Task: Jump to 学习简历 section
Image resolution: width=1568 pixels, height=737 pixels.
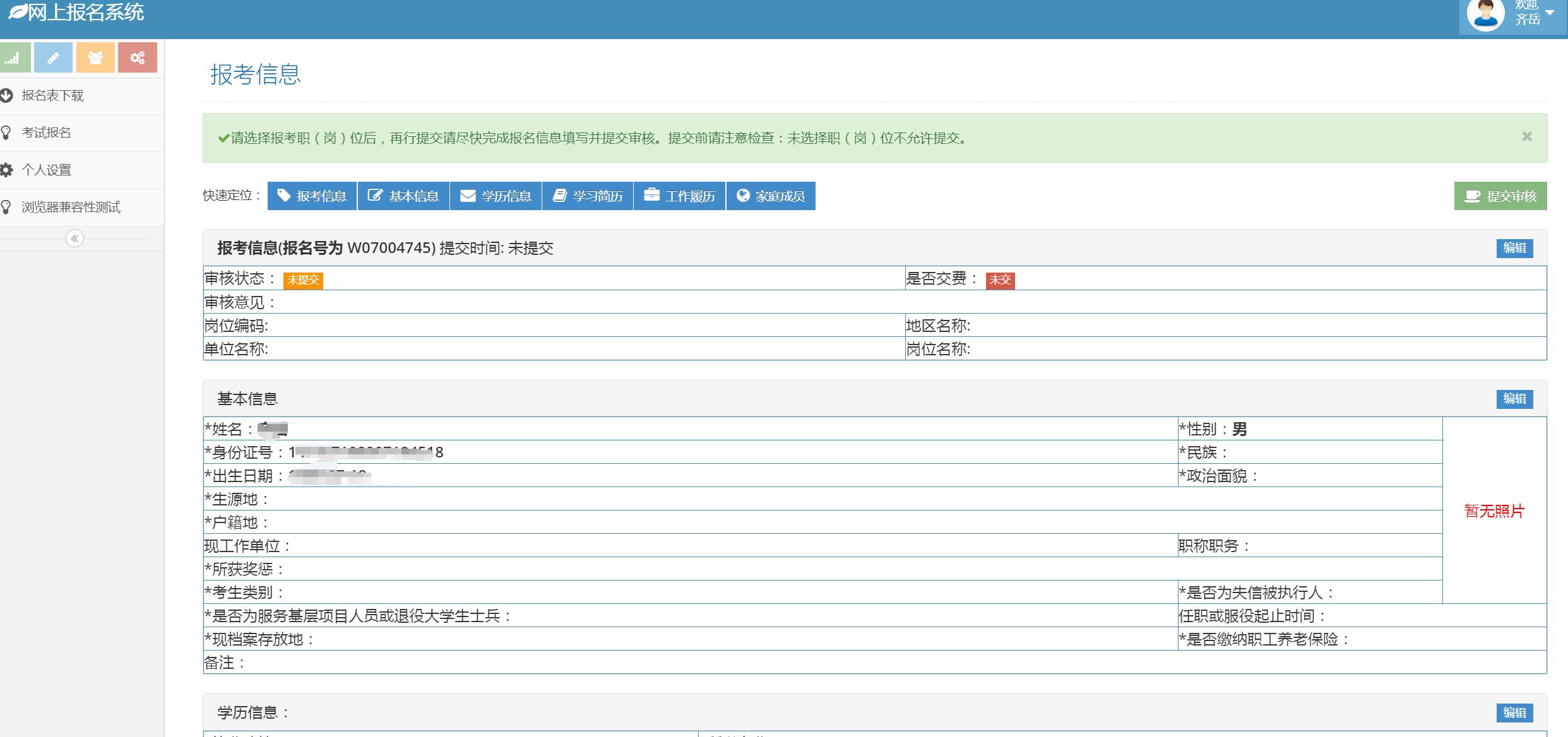Action: click(x=588, y=196)
